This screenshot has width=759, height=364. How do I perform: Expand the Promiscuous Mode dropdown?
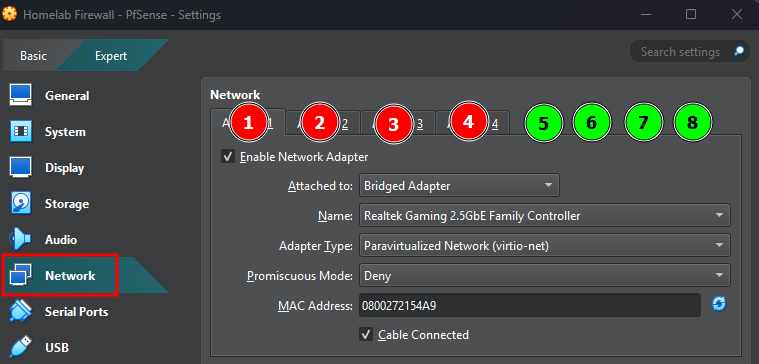[x=545, y=276]
